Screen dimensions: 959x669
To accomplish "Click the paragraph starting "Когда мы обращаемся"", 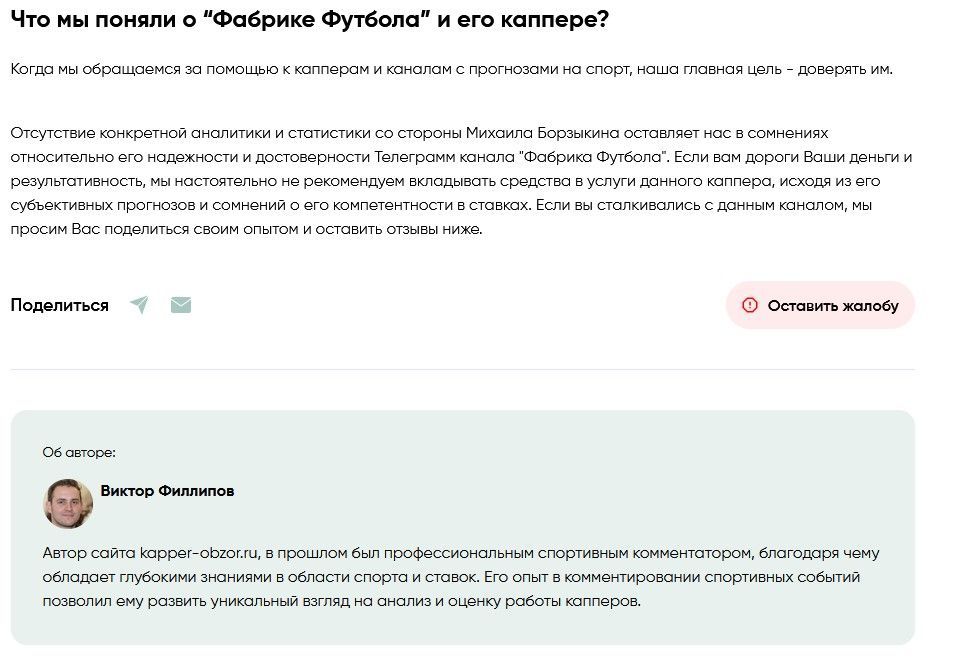I will [x=451, y=69].
